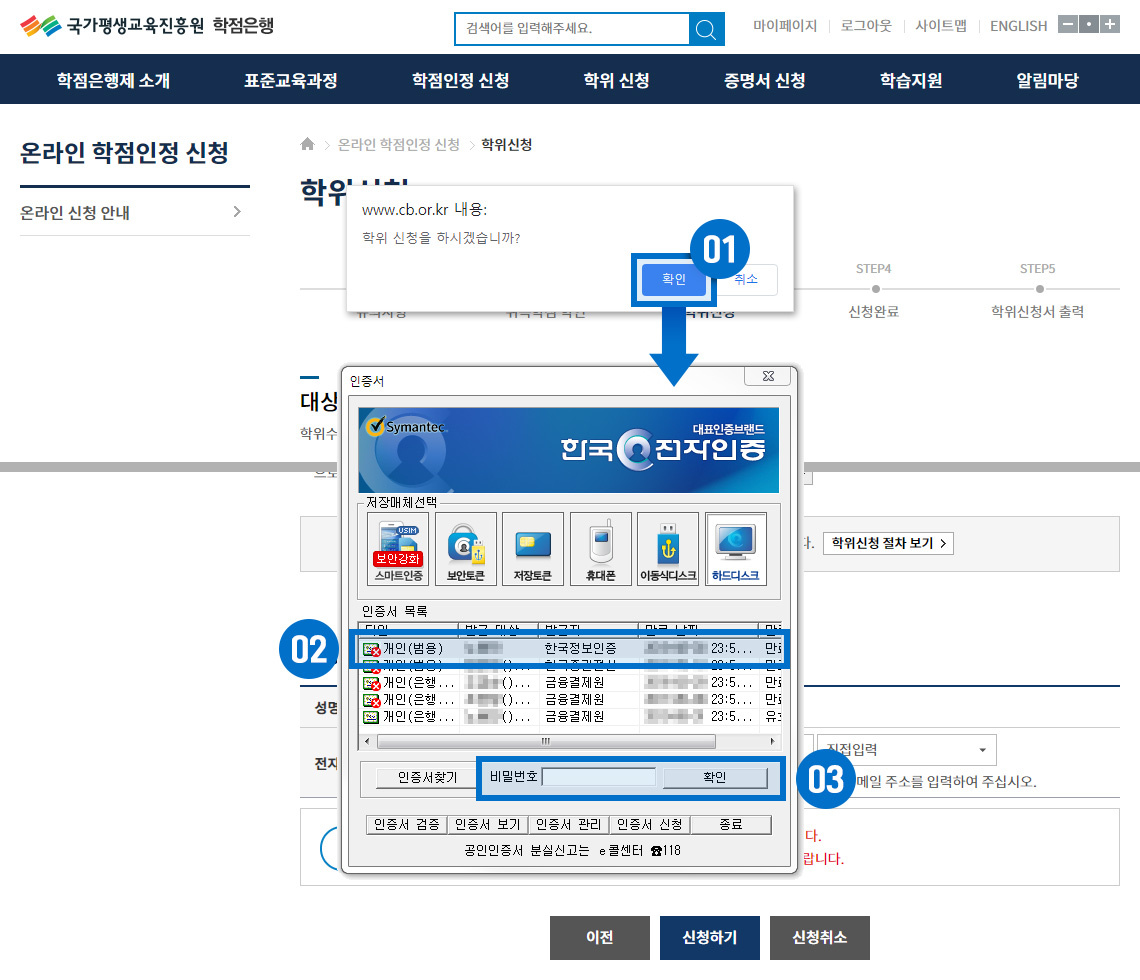The height and width of the screenshot is (980, 1140).
Task: Choose the 하드디스크 storage icon
Action: pos(735,548)
